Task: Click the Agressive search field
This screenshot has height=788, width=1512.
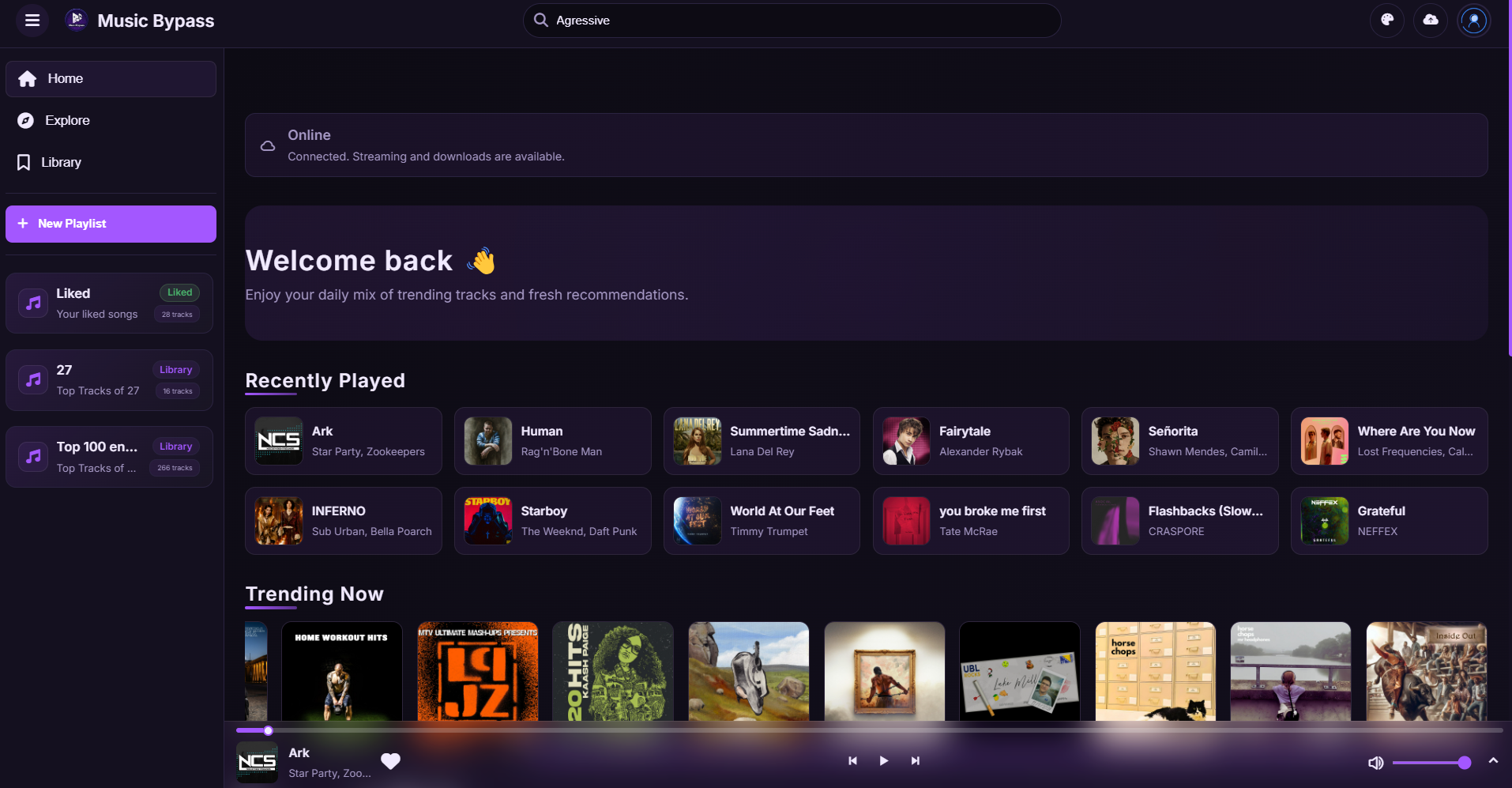Action: (790, 20)
